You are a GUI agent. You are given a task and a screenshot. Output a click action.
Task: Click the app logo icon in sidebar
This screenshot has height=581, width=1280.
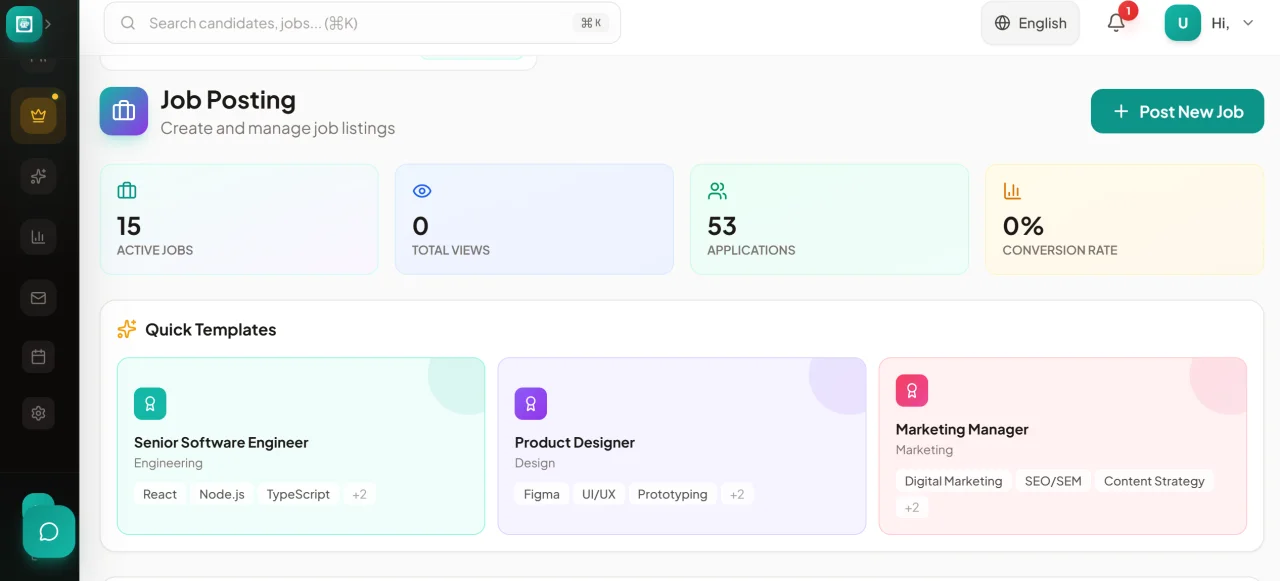point(24,23)
